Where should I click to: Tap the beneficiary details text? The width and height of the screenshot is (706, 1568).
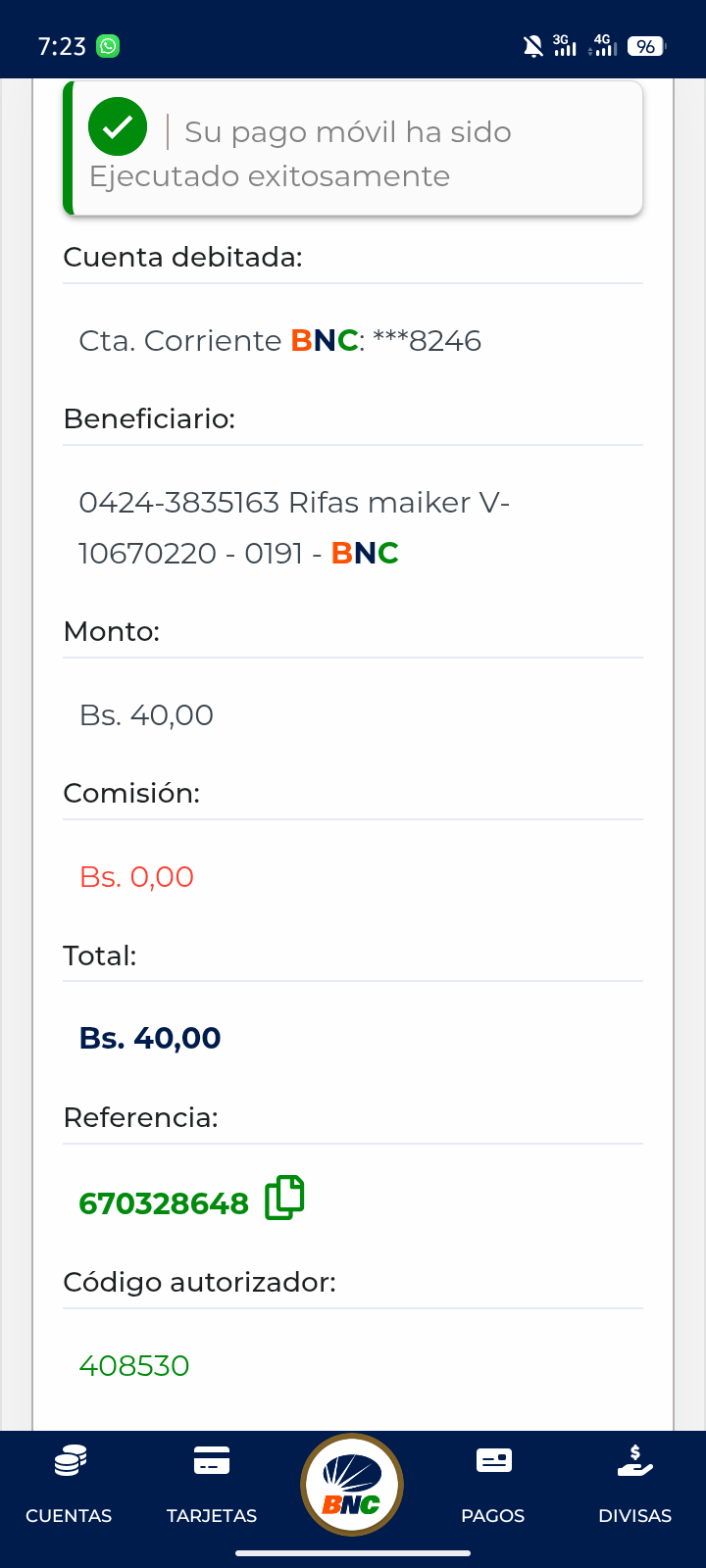[x=294, y=527]
